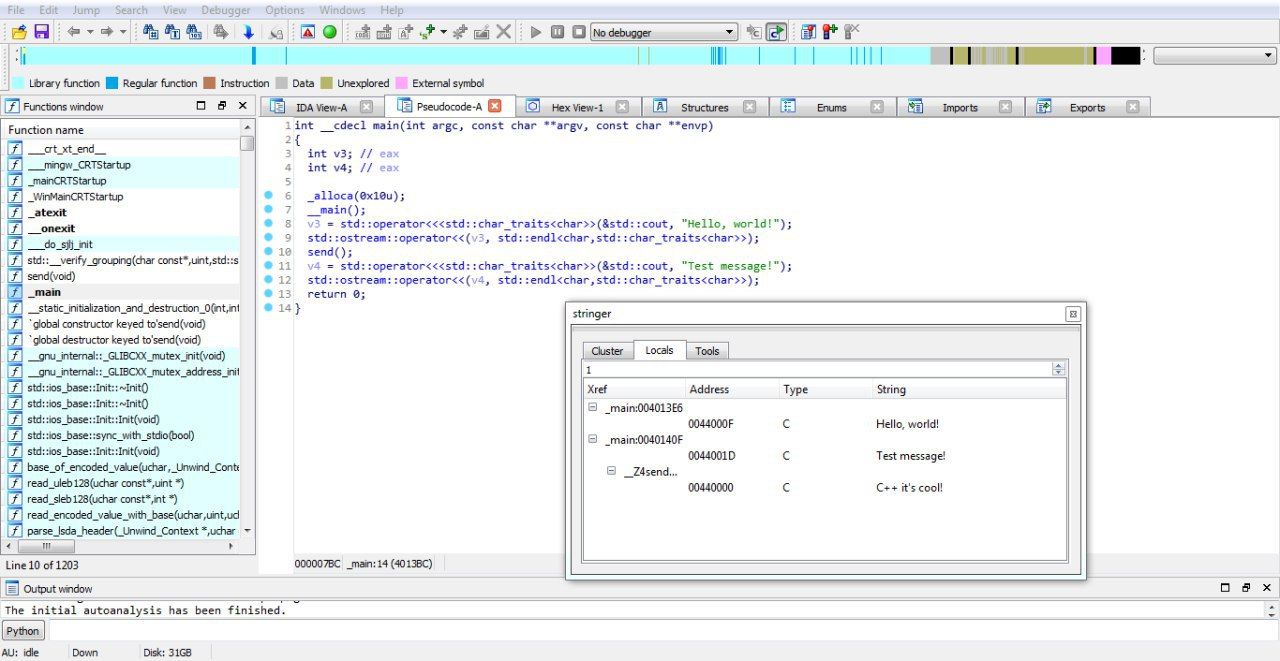Open the Debugger menu
This screenshot has height=661, width=1280.
coord(226,10)
